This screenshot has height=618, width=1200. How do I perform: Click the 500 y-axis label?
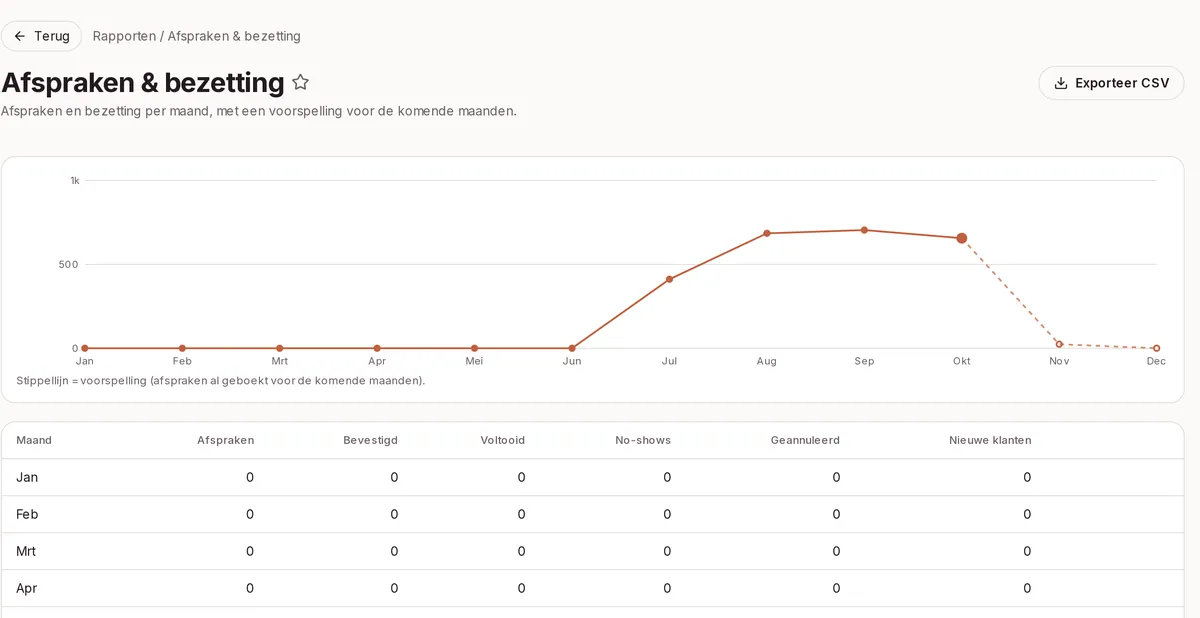(69, 265)
